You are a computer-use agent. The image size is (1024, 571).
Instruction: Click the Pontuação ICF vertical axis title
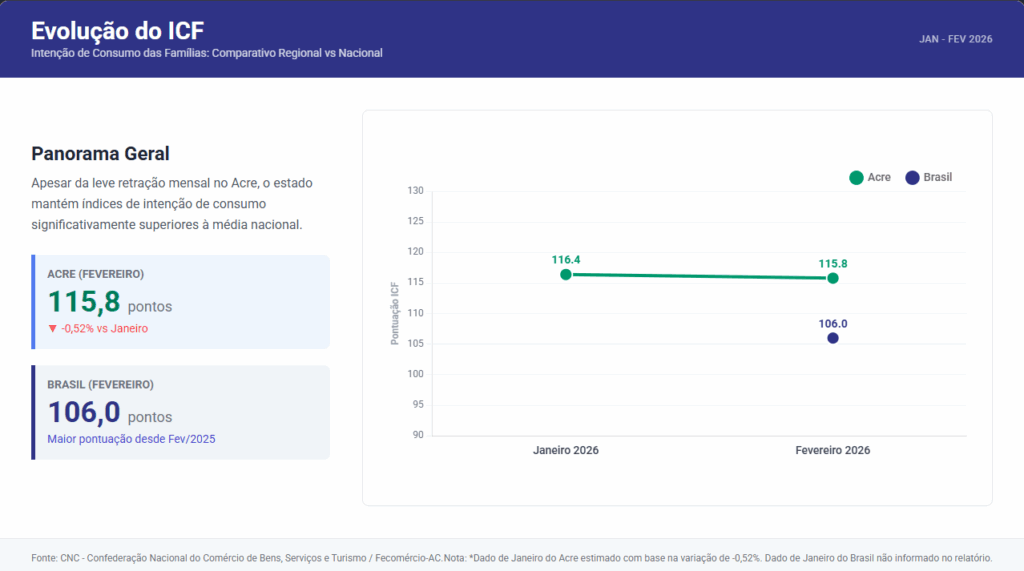tap(395, 313)
